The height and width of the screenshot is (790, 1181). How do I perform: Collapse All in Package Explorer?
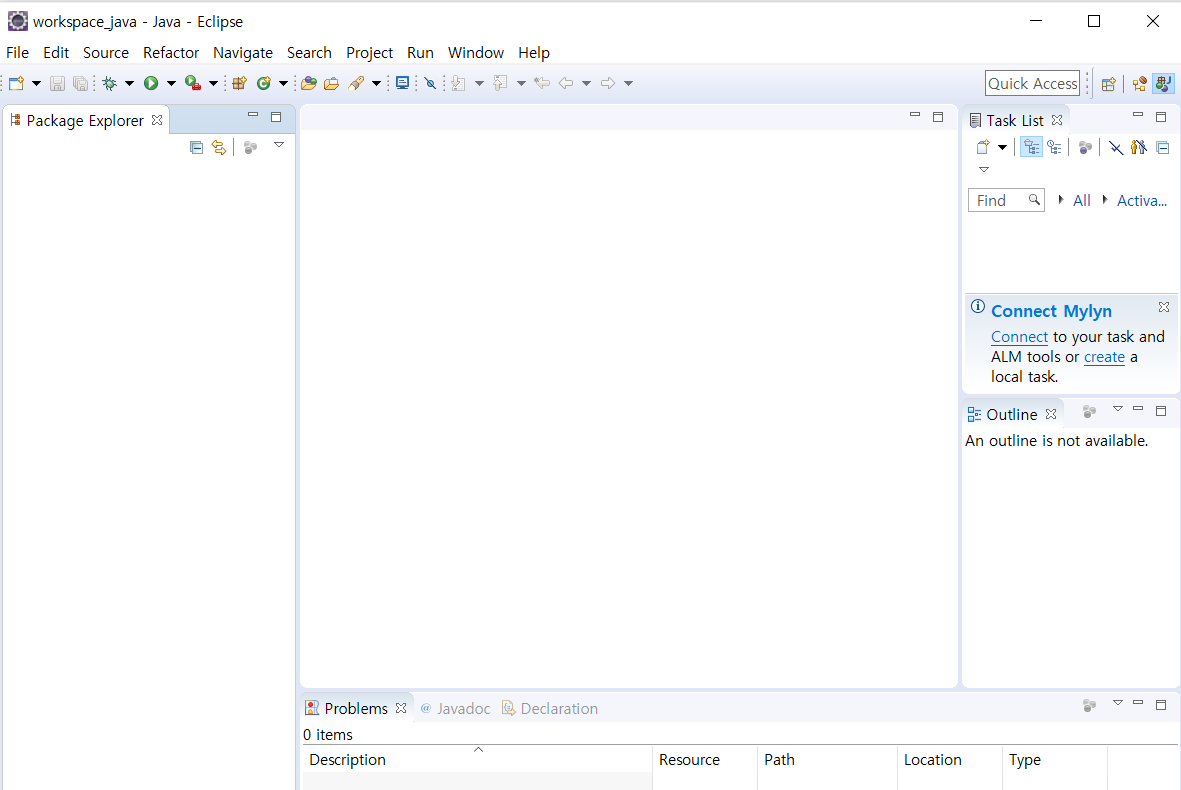coord(197,148)
